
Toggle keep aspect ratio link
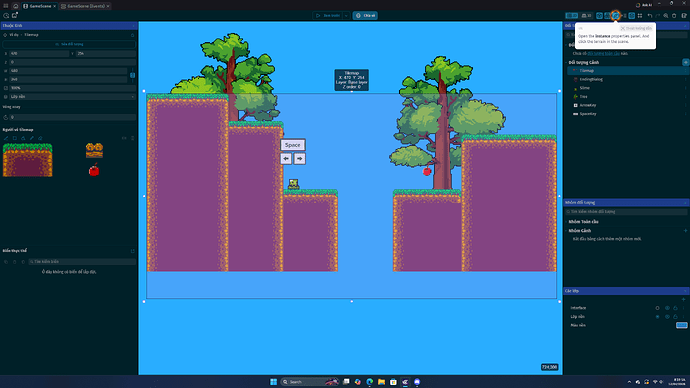pos(132,75)
